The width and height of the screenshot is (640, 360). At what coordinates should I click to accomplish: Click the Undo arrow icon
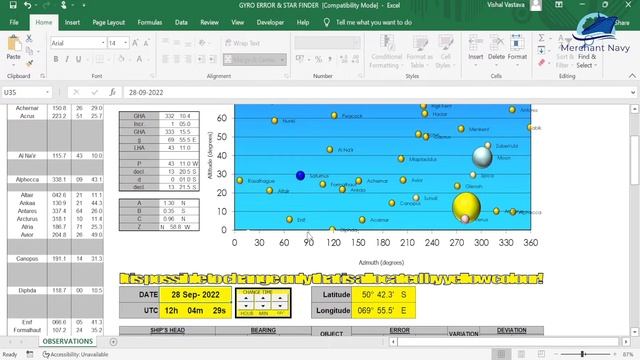27,5
